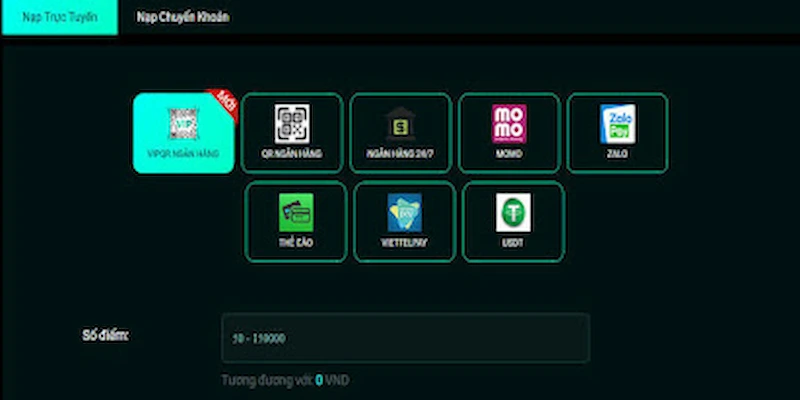Viewport: 800px width, 400px height.
Task: Select the Thẻ Cào card icon
Action: click(x=296, y=212)
